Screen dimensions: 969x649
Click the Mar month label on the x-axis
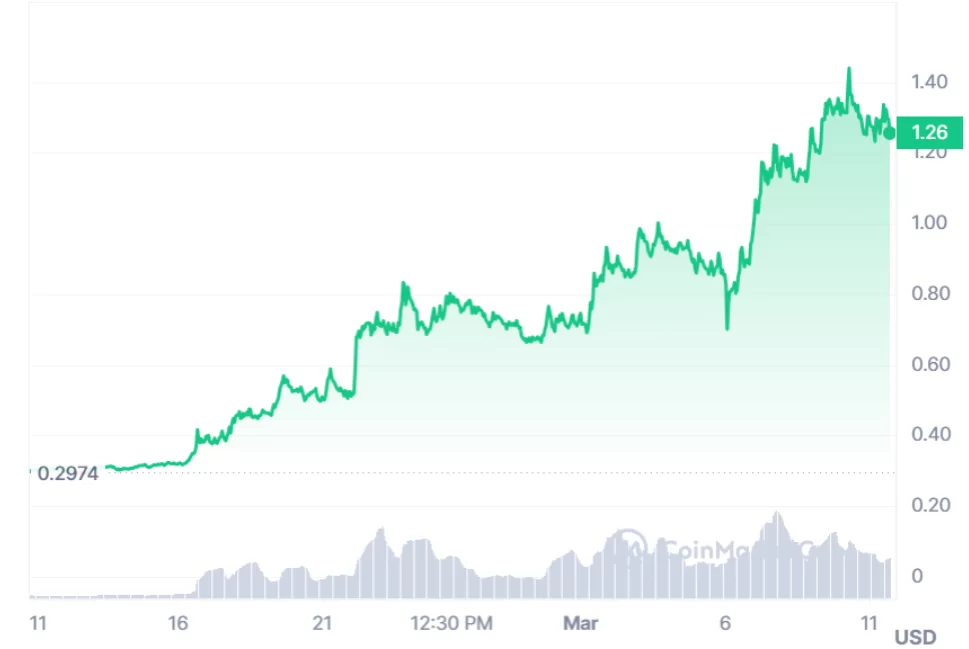click(x=580, y=624)
